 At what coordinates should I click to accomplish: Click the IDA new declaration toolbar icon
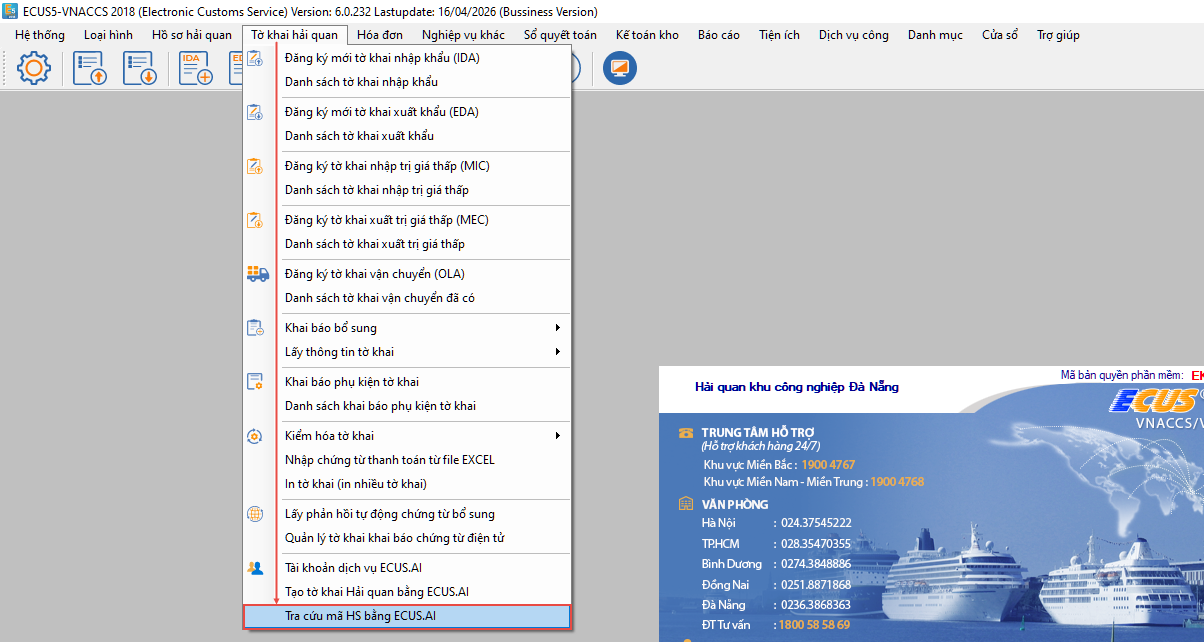pyautogui.click(x=196, y=68)
